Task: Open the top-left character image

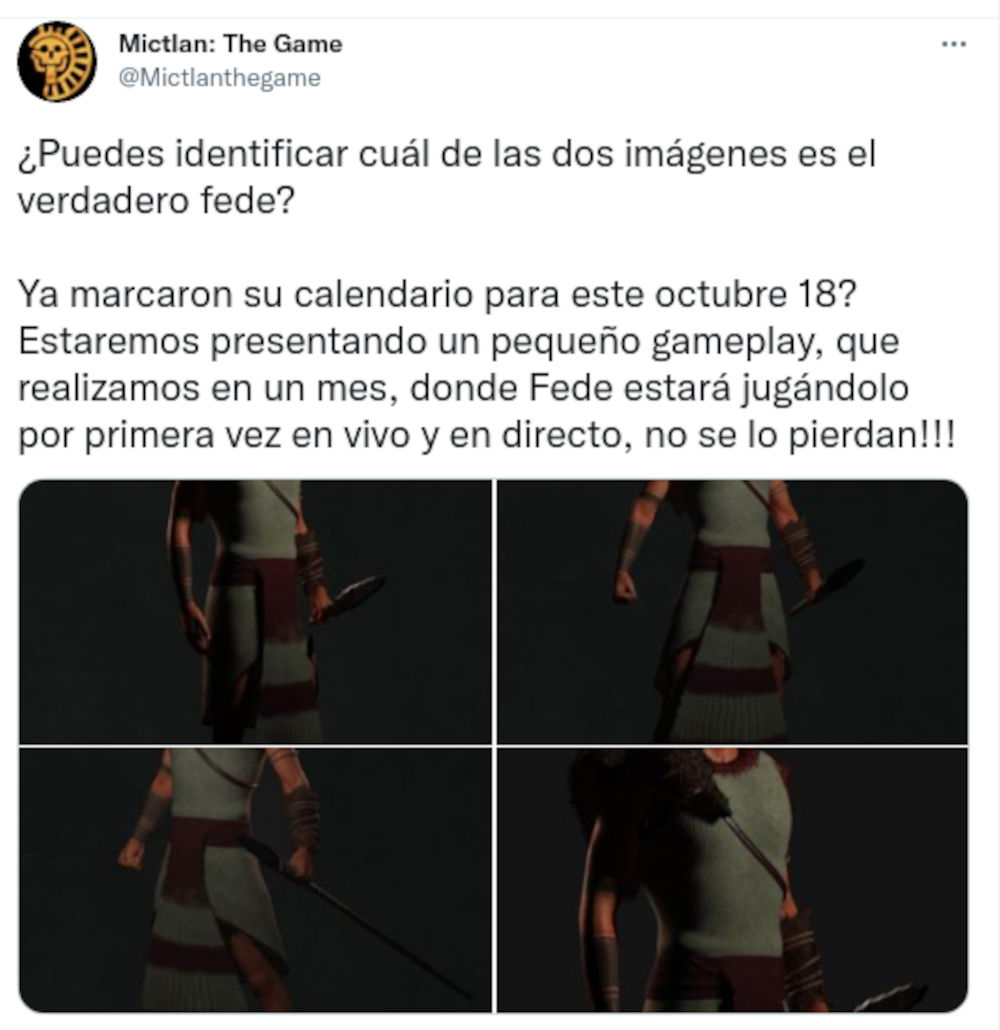Action: point(255,612)
